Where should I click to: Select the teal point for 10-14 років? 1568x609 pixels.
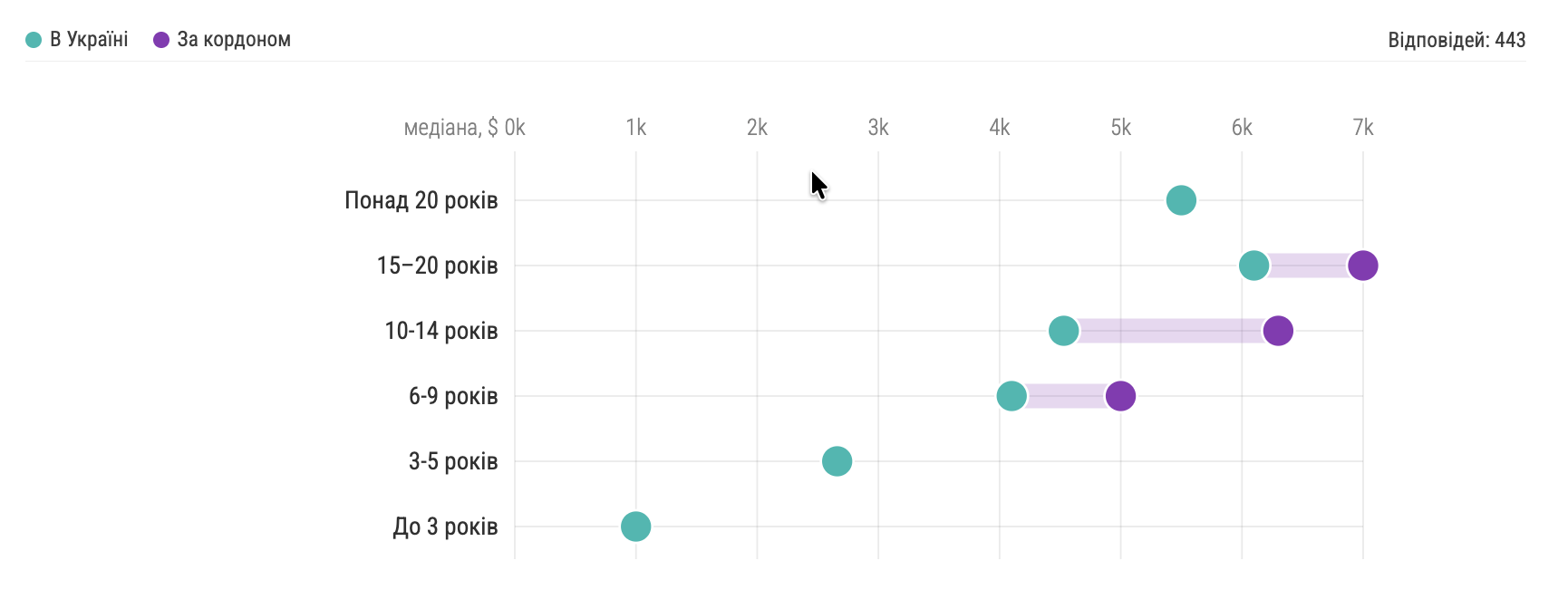(x=1063, y=331)
